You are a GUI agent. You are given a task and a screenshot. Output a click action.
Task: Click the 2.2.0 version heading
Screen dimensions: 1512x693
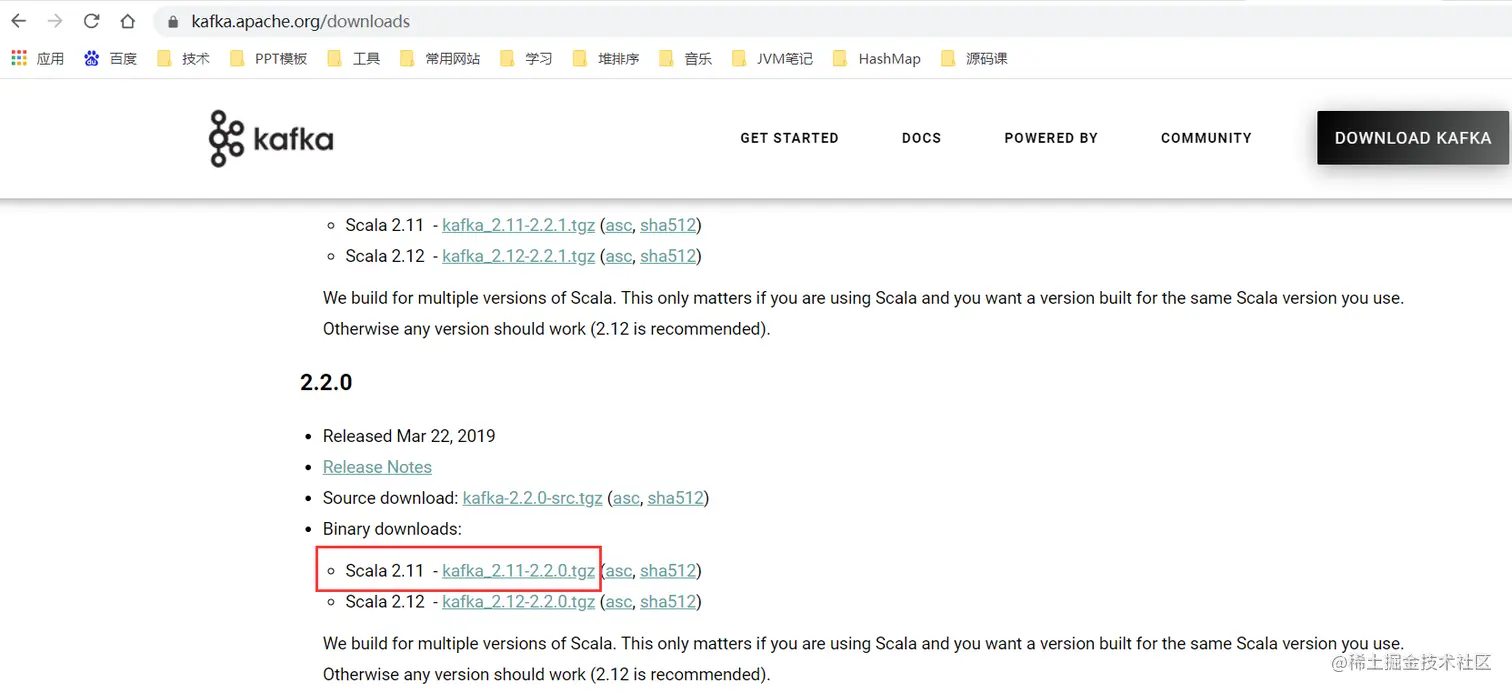(x=326, y=382)
